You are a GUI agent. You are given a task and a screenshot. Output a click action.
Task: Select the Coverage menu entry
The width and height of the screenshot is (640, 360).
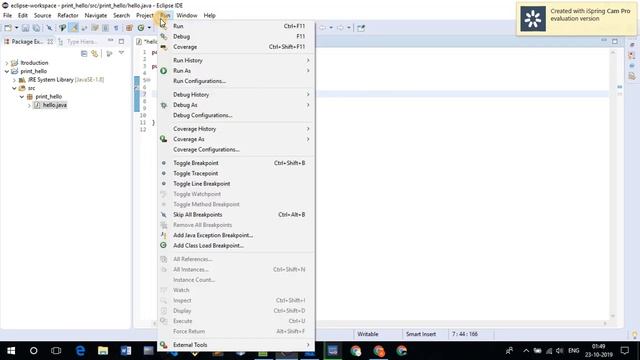tap(236, 47)
